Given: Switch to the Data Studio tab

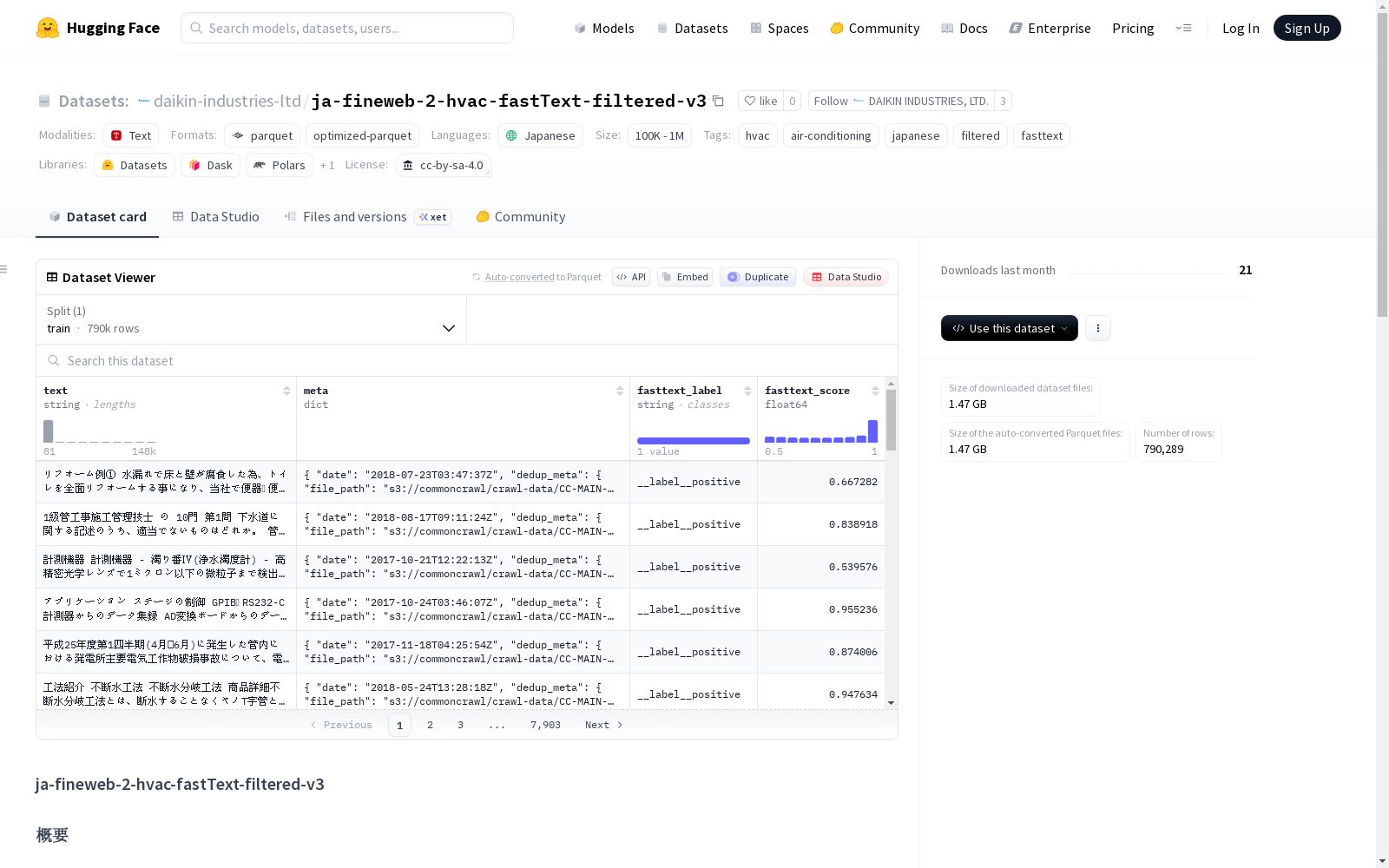Looking at the screenshot, I should coord(216,217).
